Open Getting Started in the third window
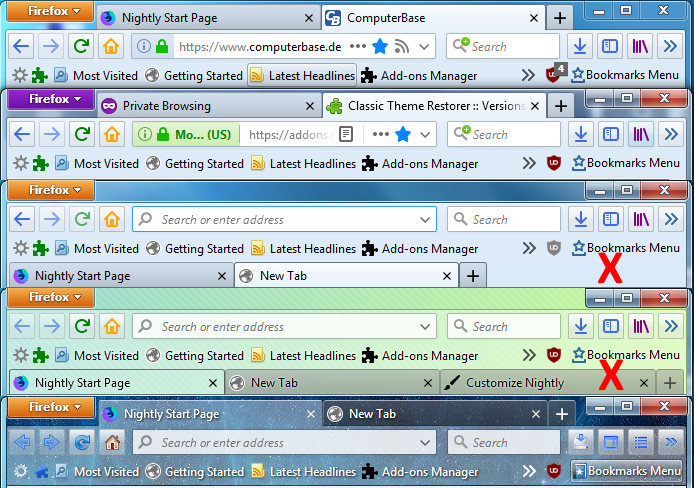This screenshot has width=694, height=488. [195, 249]
